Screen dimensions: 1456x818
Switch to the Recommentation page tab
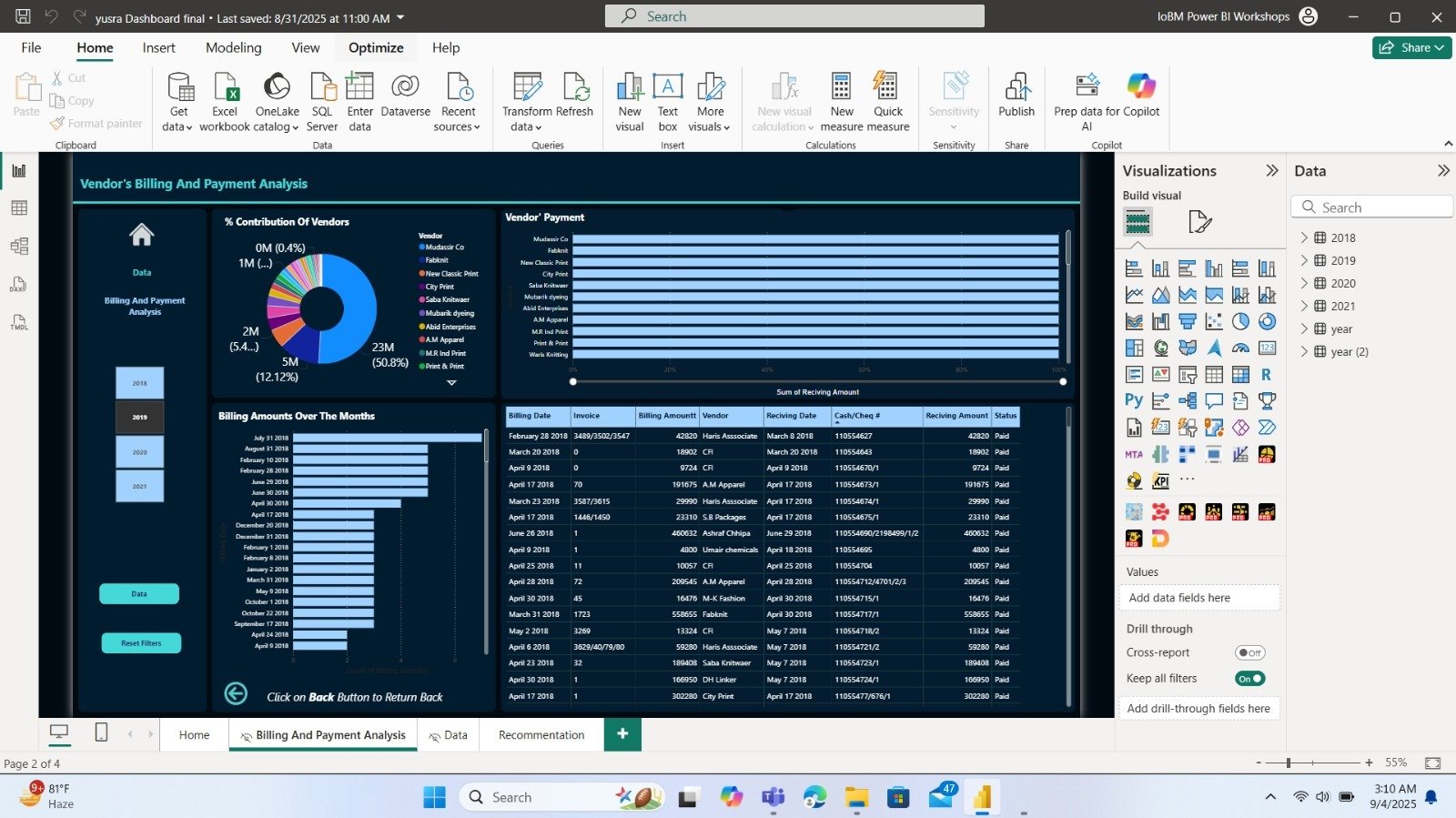coord(541,735)
